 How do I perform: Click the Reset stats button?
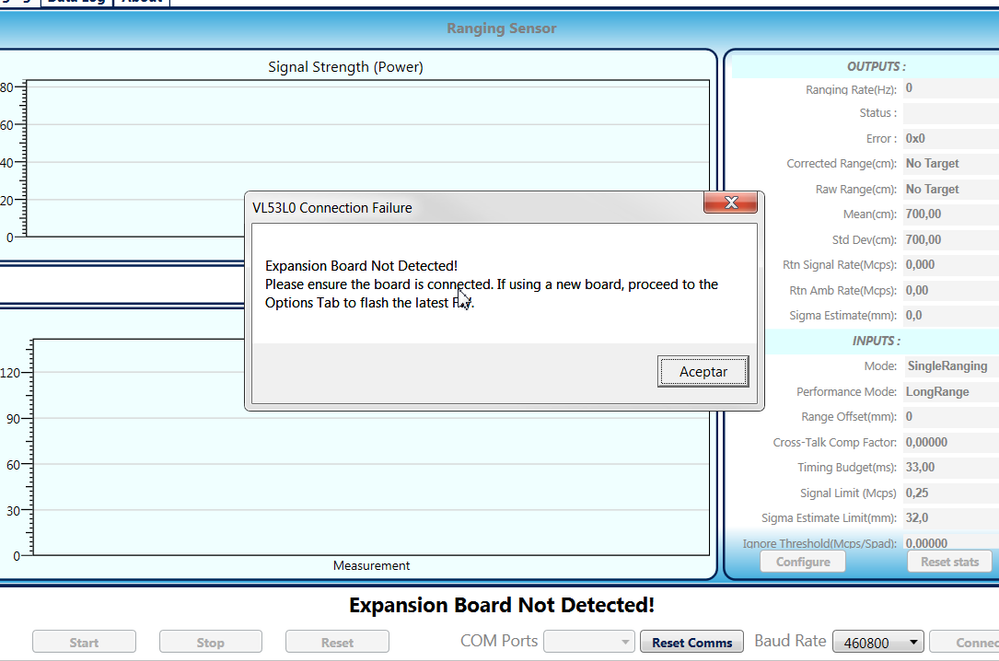click(x=949, y=562)
